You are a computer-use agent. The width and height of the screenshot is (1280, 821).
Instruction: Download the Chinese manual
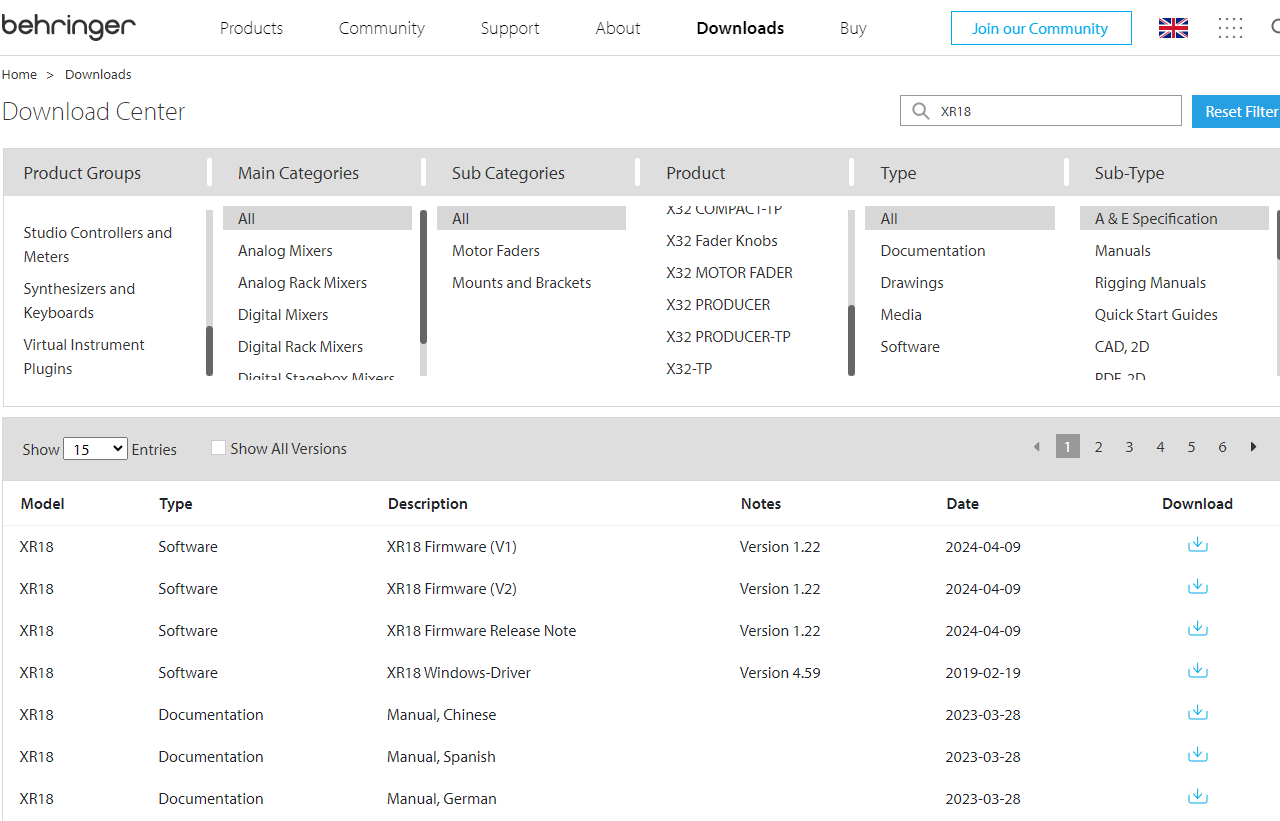[x=1197, y=713]
